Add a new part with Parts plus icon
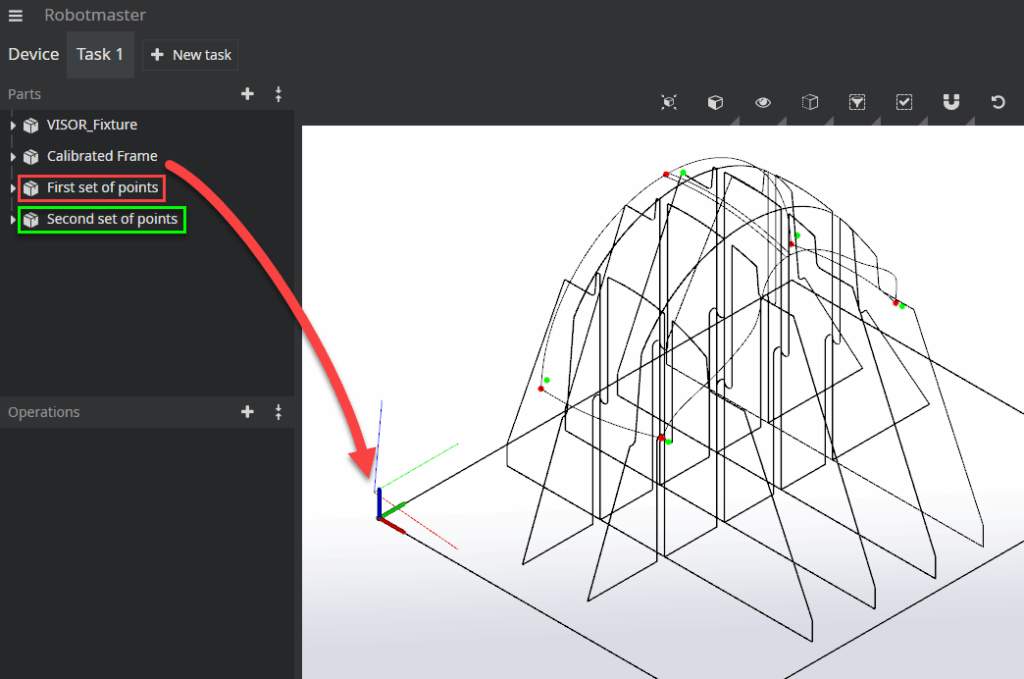1024x679 pixels. click(248, 94)
